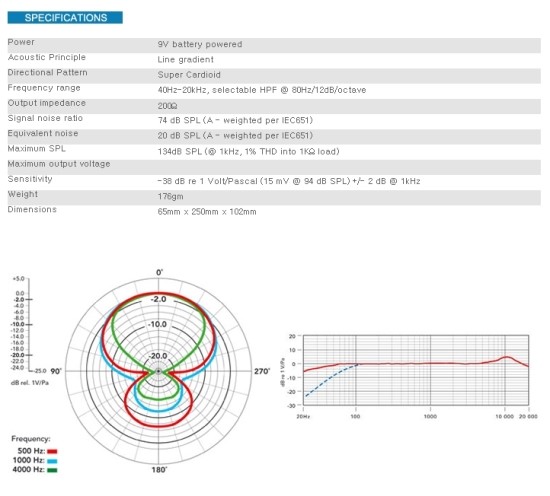Click the '1000' axis label on response chart
This screenshot has height=496, width=550.
pos(430,416)
